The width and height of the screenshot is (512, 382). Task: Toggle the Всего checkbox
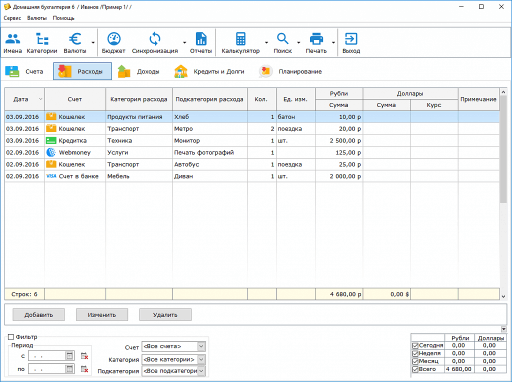tap(415, 369)
